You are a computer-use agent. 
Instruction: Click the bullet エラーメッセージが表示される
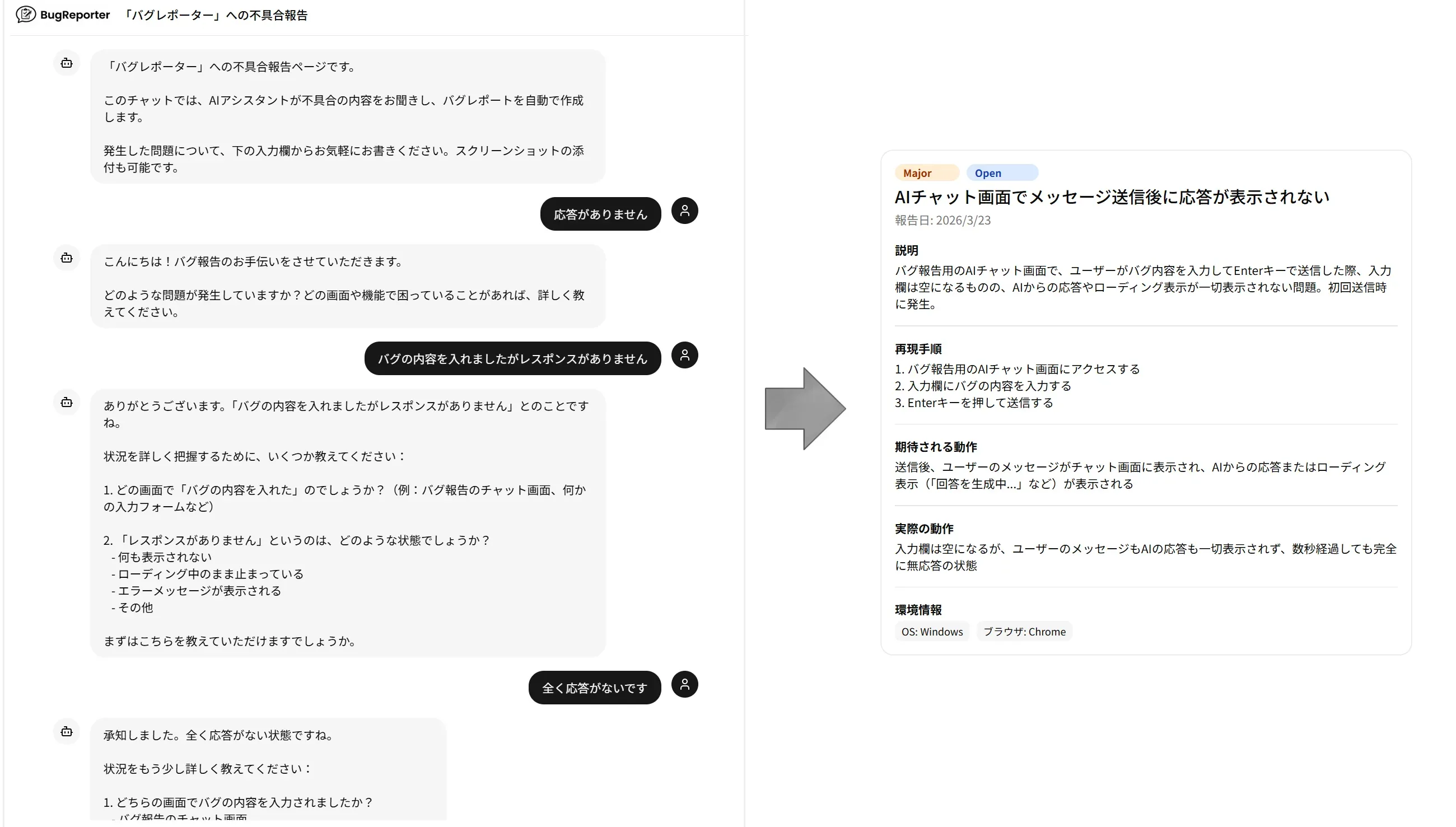[x=196, y=591]
